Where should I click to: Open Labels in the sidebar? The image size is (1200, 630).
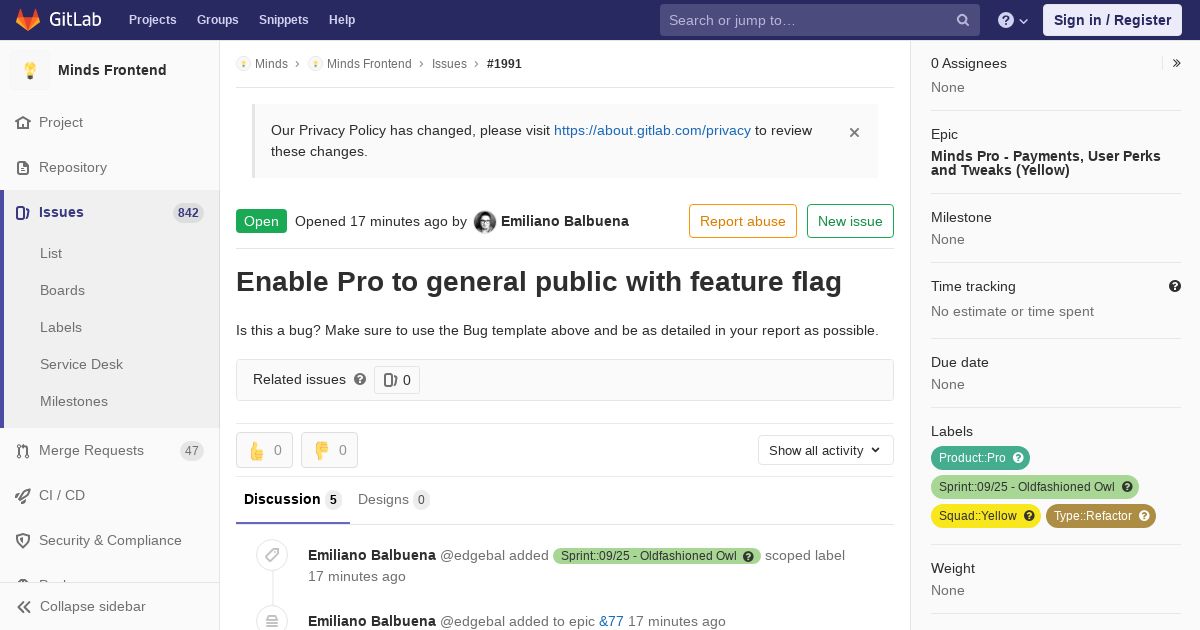point(61,327)
